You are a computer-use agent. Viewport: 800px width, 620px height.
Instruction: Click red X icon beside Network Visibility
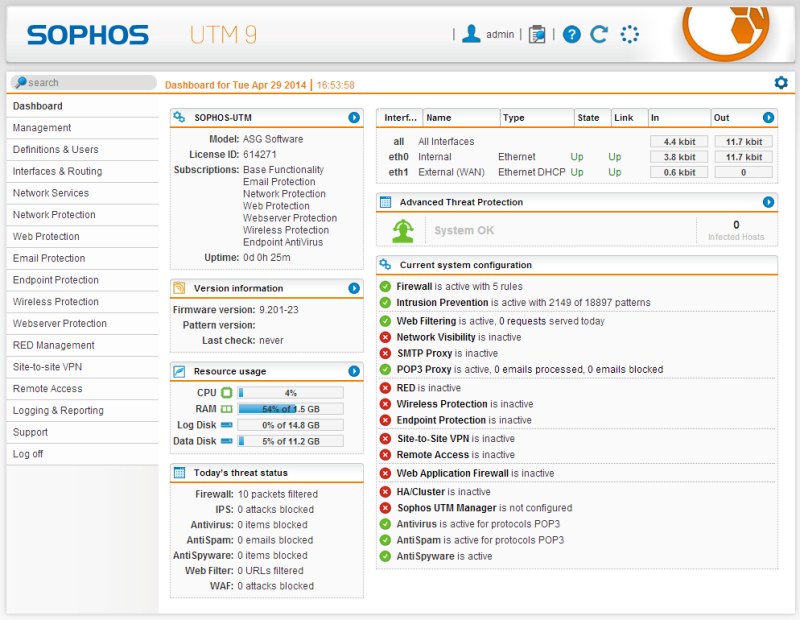385,337
